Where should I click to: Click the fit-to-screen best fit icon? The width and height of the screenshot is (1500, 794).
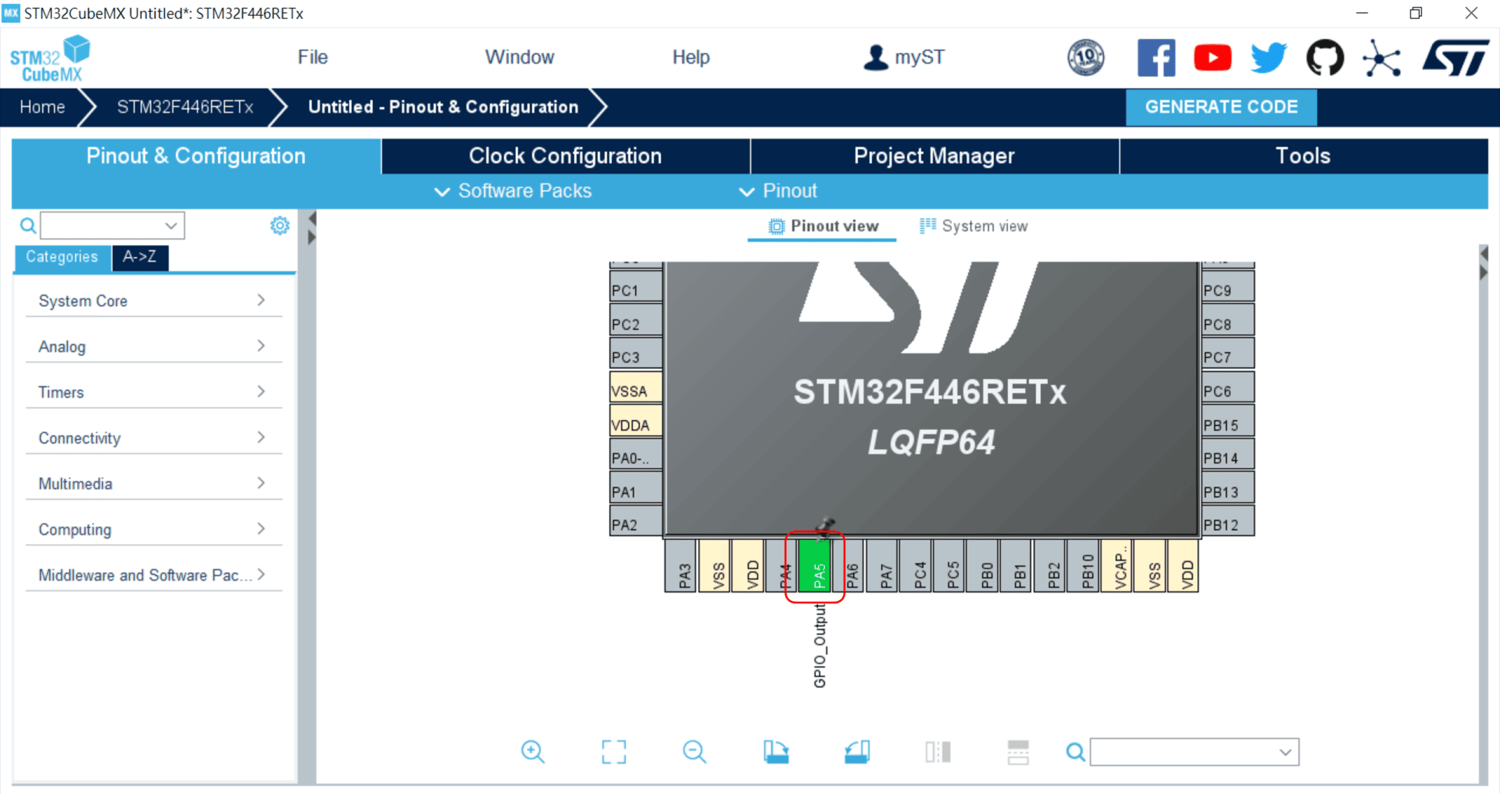pyautogui.click(x=614, y=752)
